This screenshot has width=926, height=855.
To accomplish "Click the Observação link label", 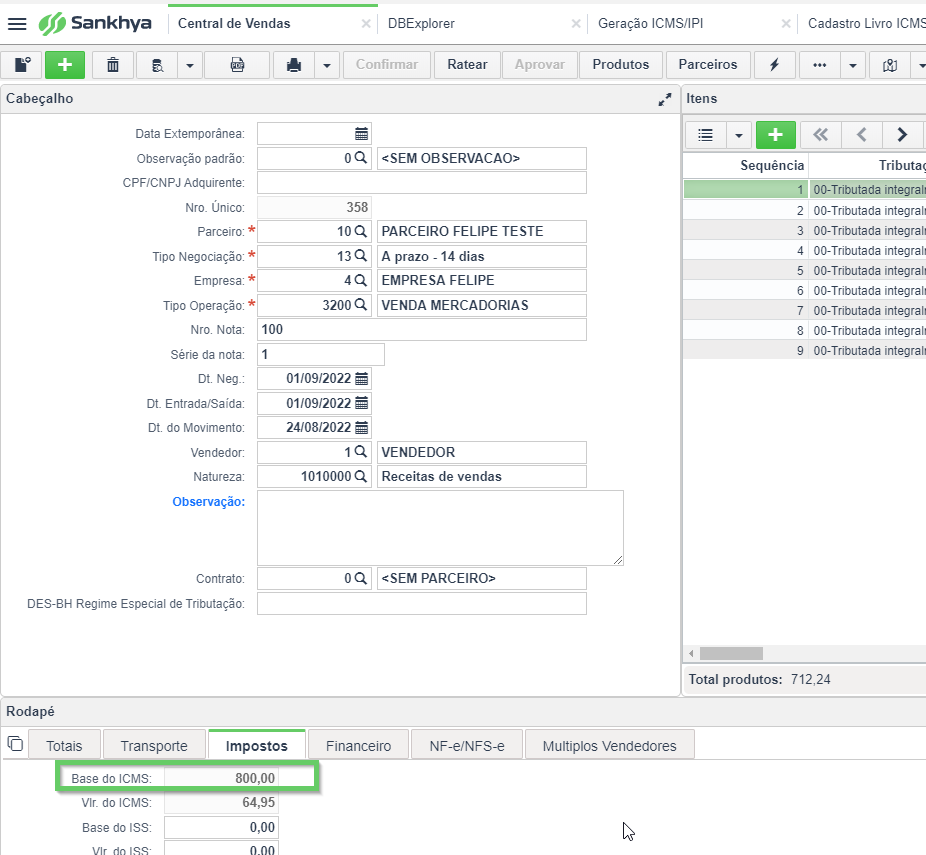I will (208, 501).
